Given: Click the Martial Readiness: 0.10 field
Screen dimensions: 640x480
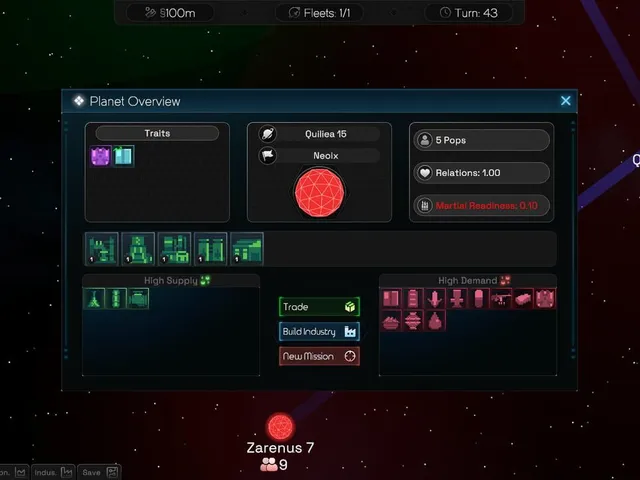Looking at the screenshot, I should [x=482, y=205].
